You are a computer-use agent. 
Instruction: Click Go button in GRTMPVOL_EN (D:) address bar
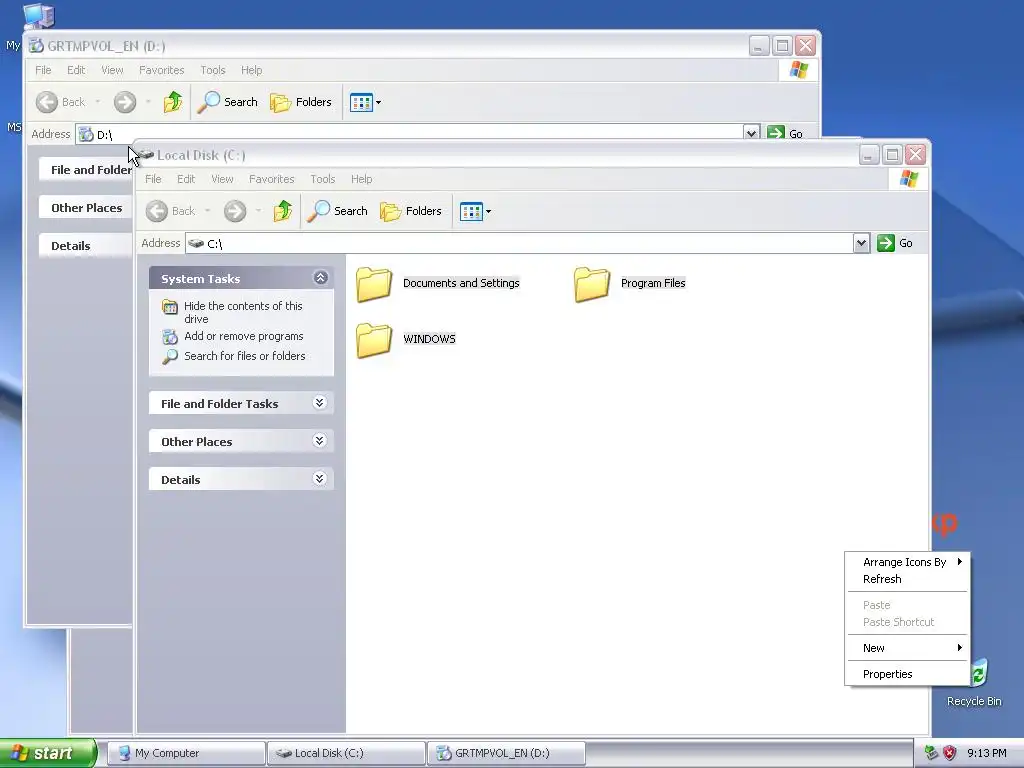pyautogui.click(x=785, y=133)
